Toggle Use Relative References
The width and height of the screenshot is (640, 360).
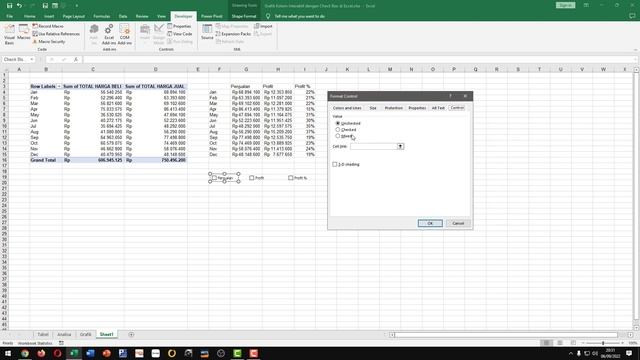pos(56,34)
